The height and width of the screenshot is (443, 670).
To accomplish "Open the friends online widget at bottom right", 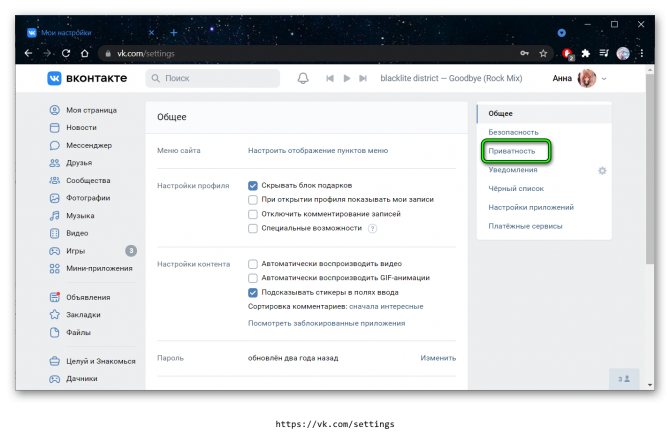I will 624,379.
